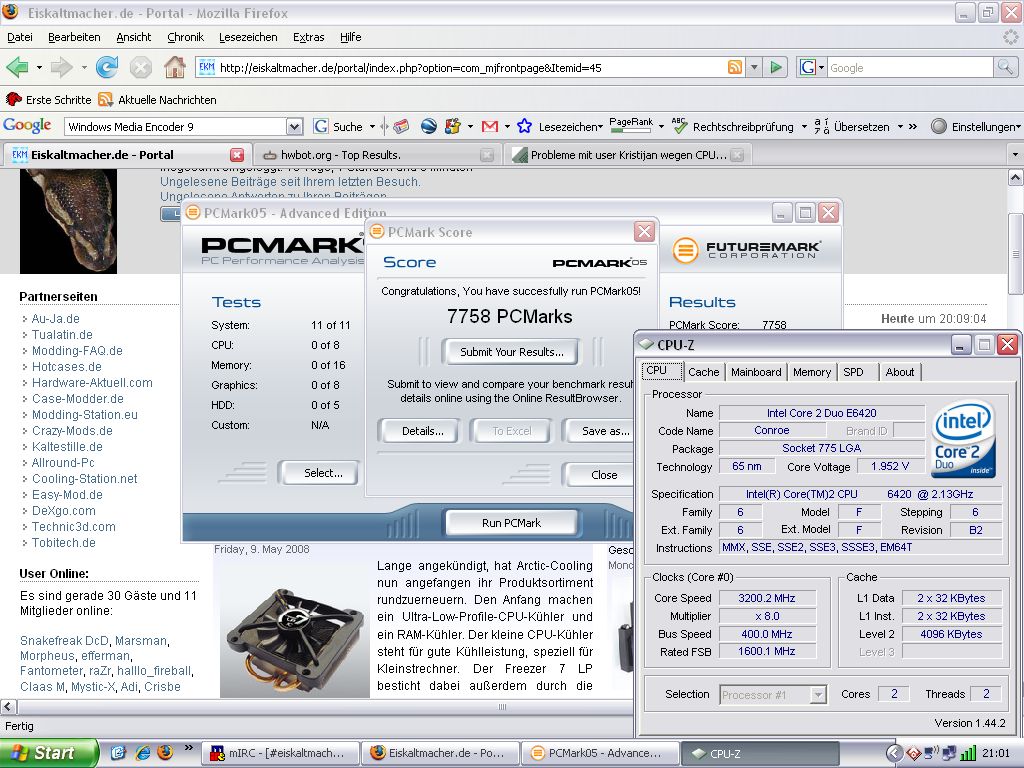Click Select button under Tests
Image resolution: width=1024 pixels, height=768 pixels.
point(319,473)
